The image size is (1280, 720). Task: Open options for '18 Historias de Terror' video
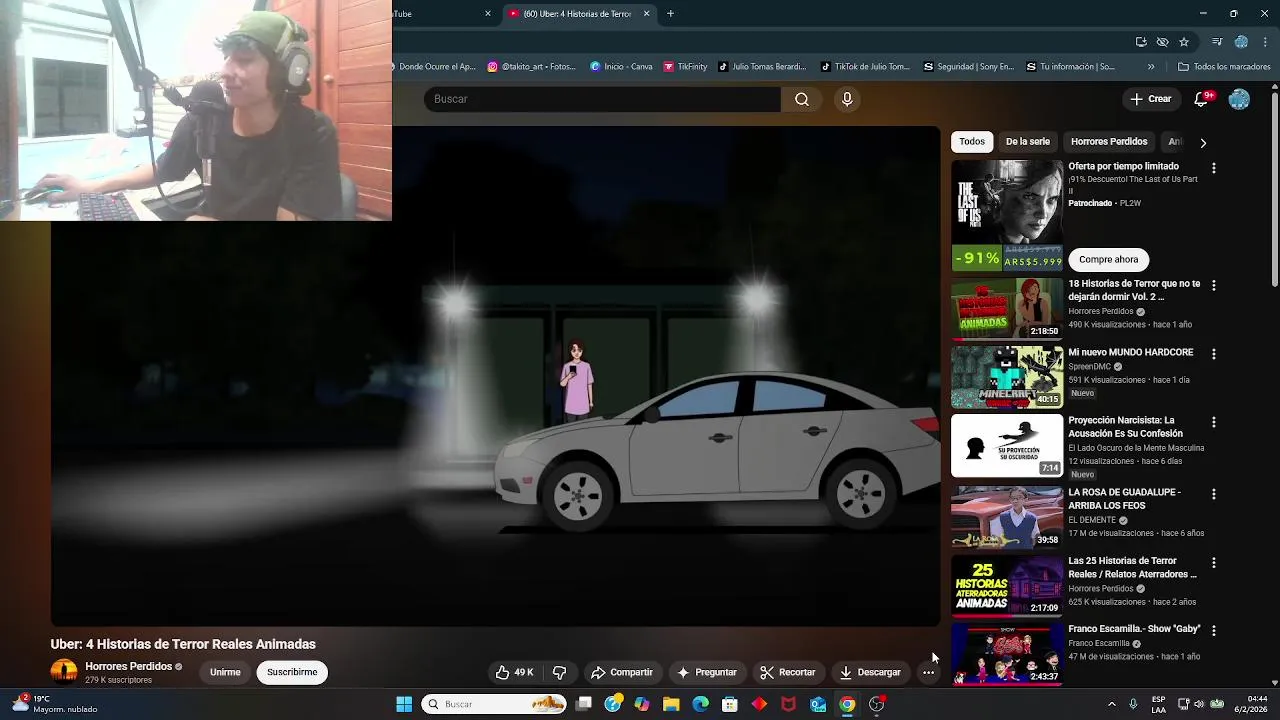point(1214,285)
